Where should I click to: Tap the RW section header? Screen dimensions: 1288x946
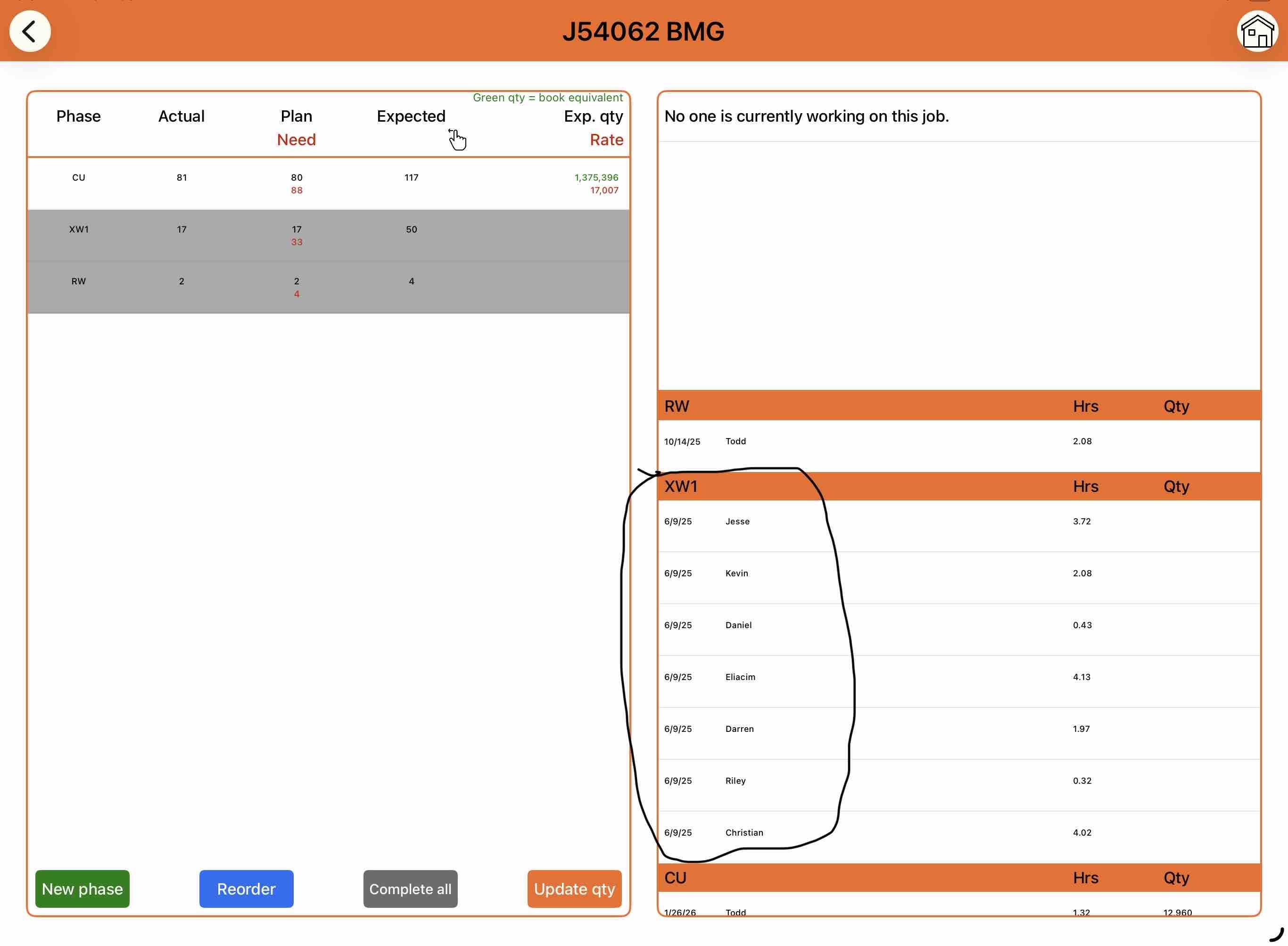click(x=958, y=406)
